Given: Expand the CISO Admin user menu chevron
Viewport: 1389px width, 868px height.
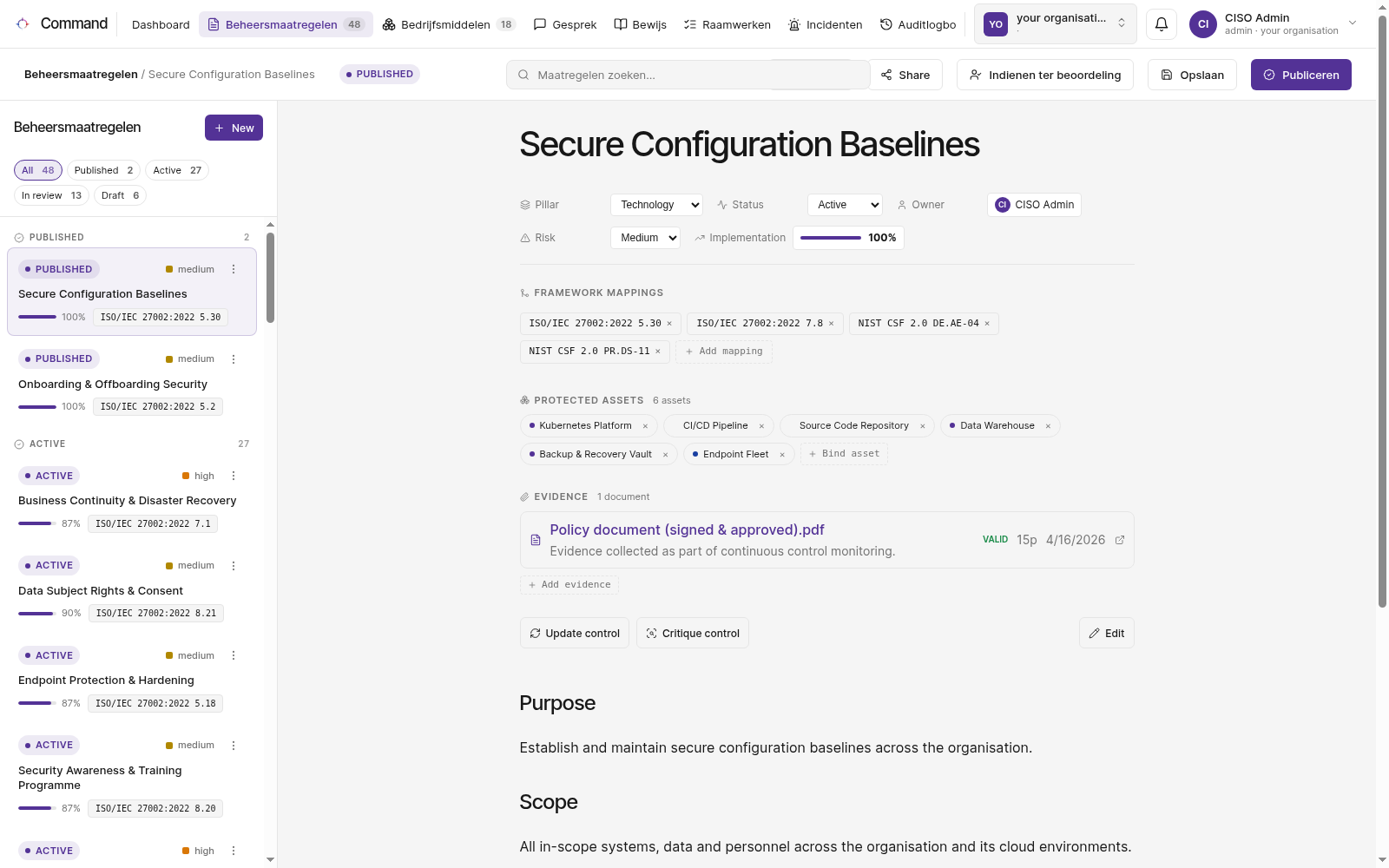Looking at the screenshot, I should [x=1353, y=23].
